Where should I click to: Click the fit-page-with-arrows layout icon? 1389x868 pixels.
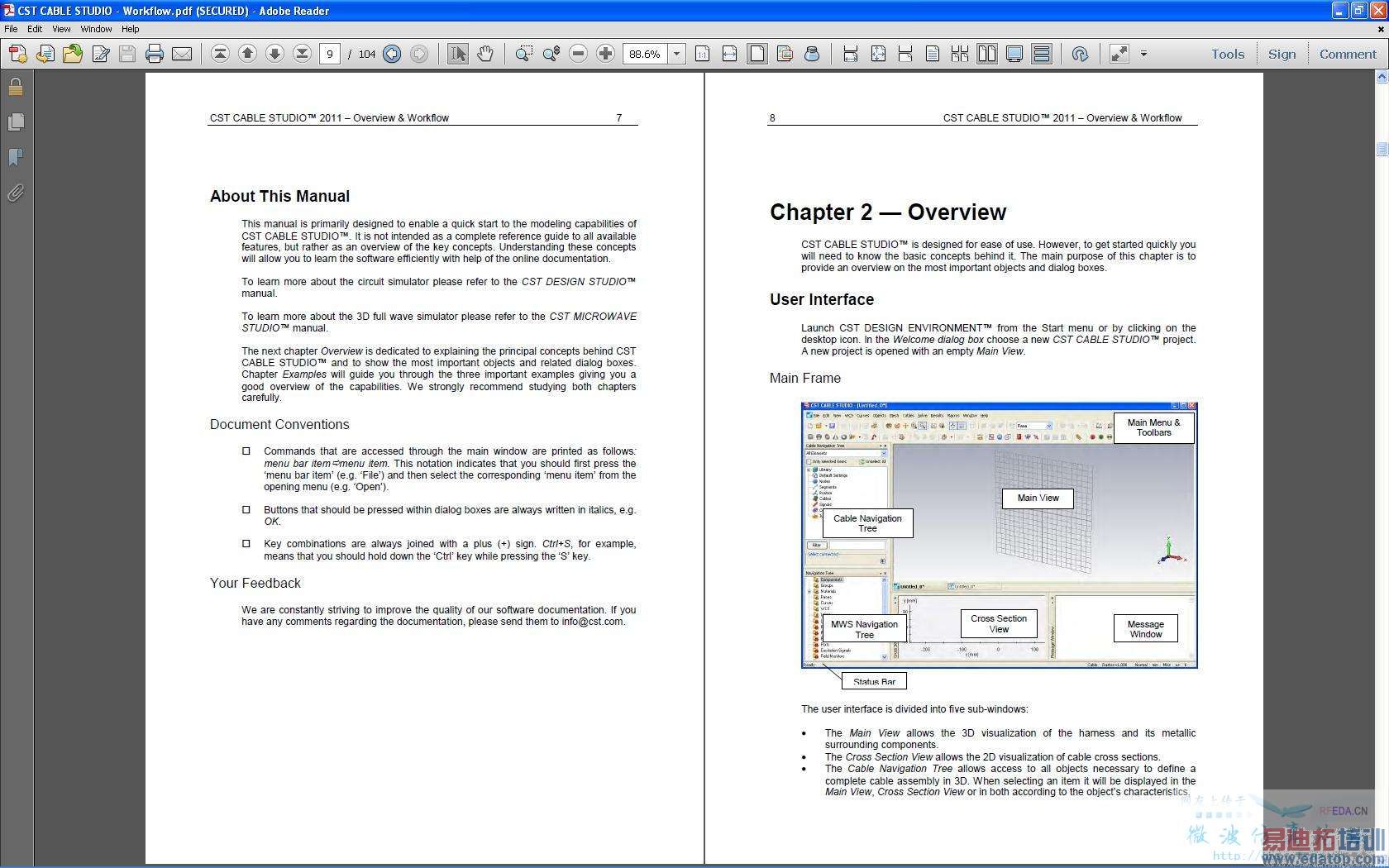pyautogui.click(x=878, y=54)
